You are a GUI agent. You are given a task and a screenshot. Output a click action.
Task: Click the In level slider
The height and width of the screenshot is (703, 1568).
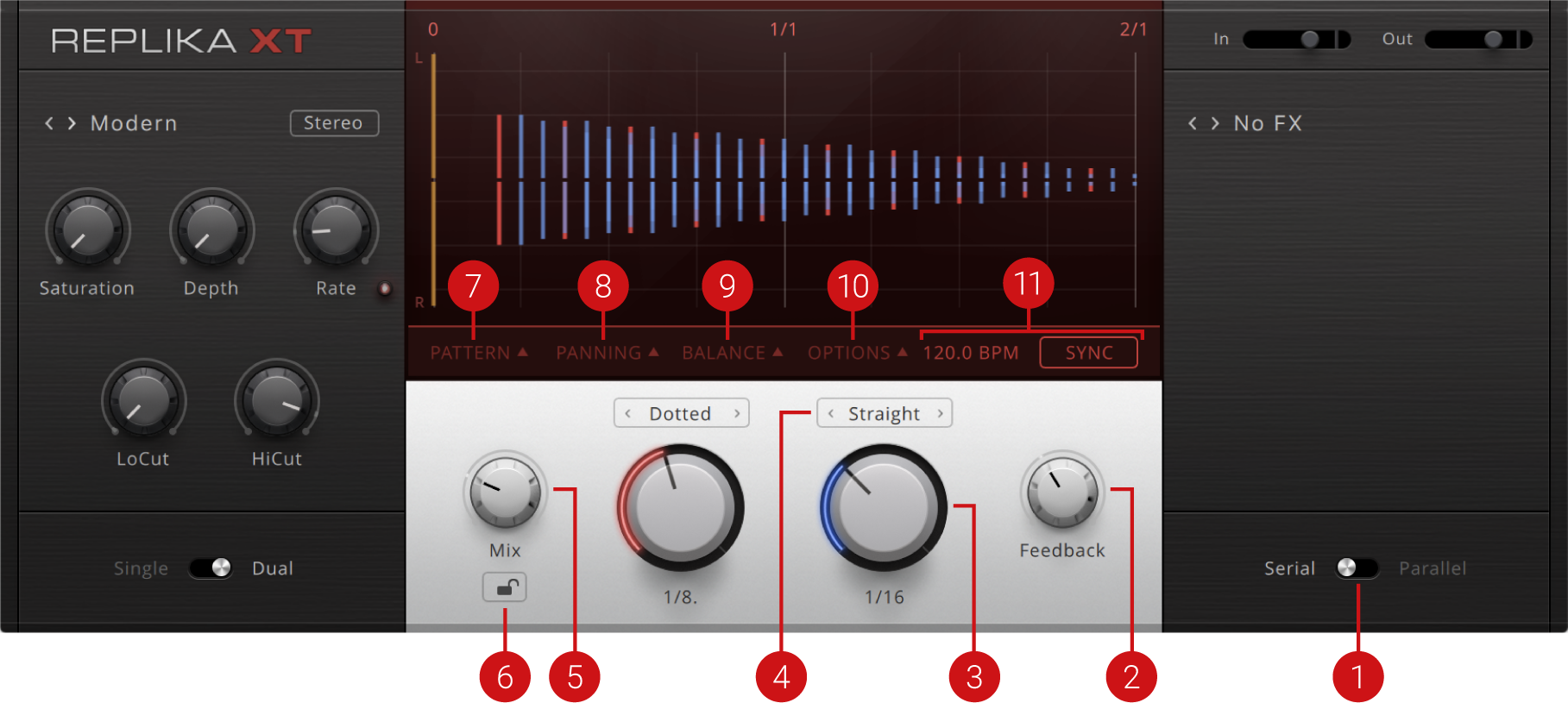(x=1295, y=39)
